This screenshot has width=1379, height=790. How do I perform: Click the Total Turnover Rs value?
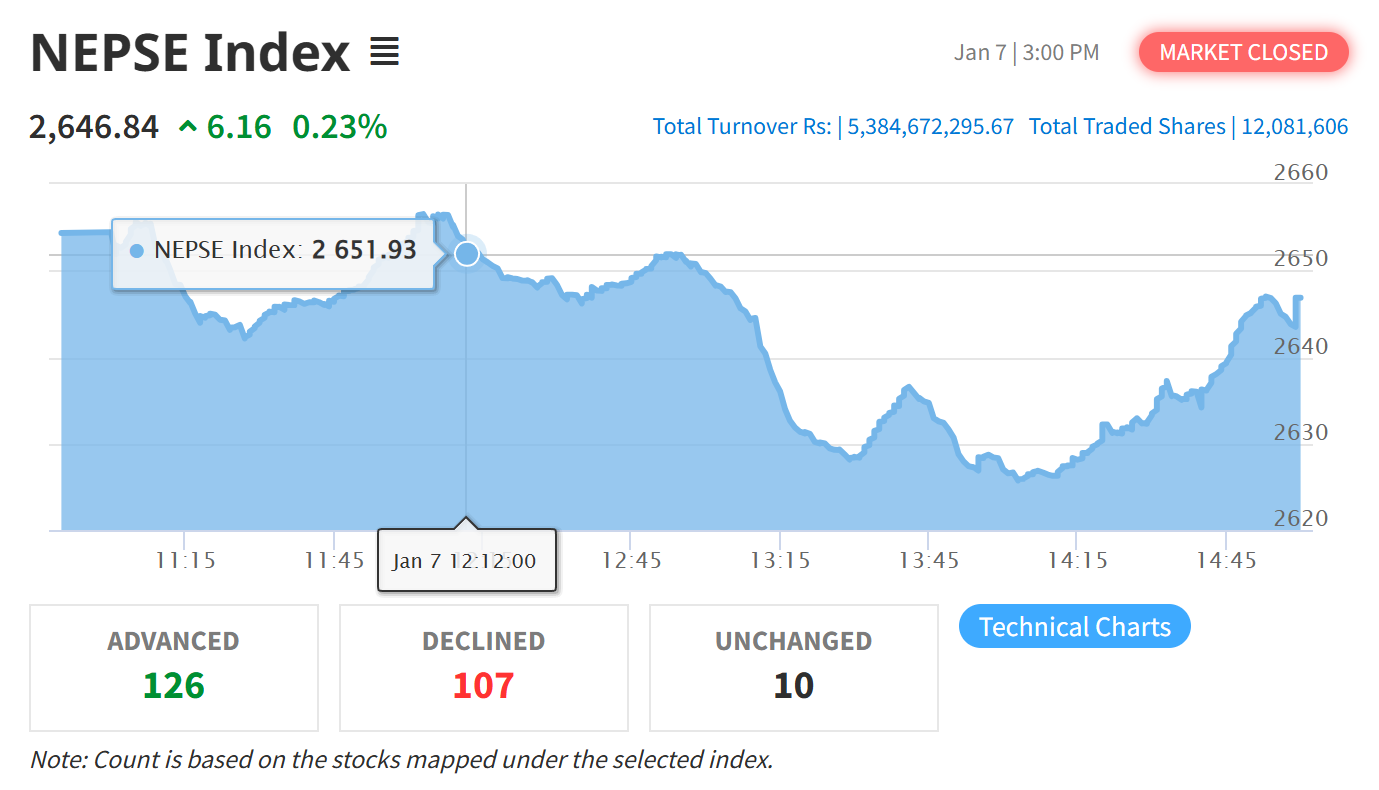point(931,127)
